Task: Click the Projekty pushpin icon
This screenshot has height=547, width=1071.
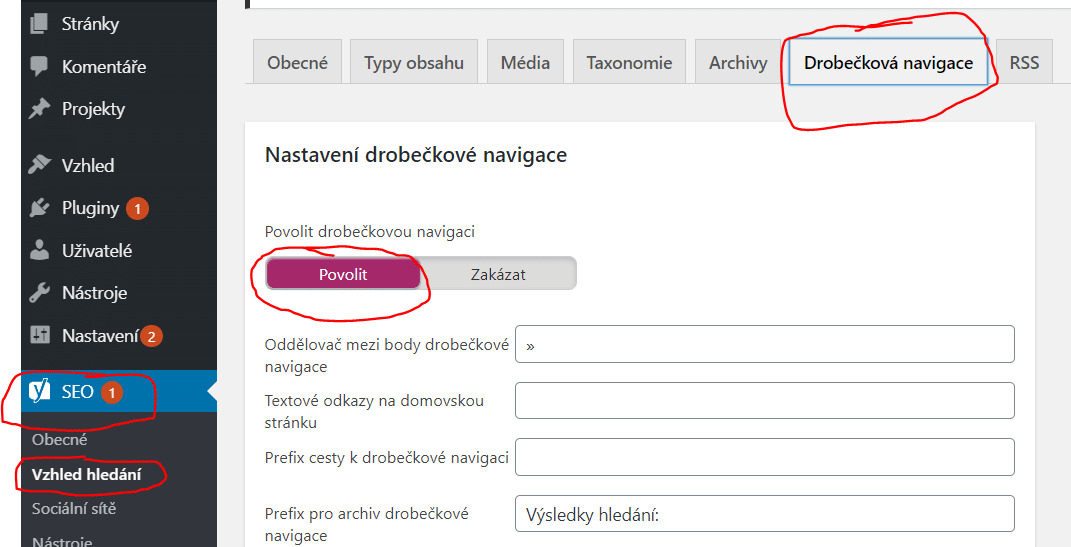Action: point(40,109)
